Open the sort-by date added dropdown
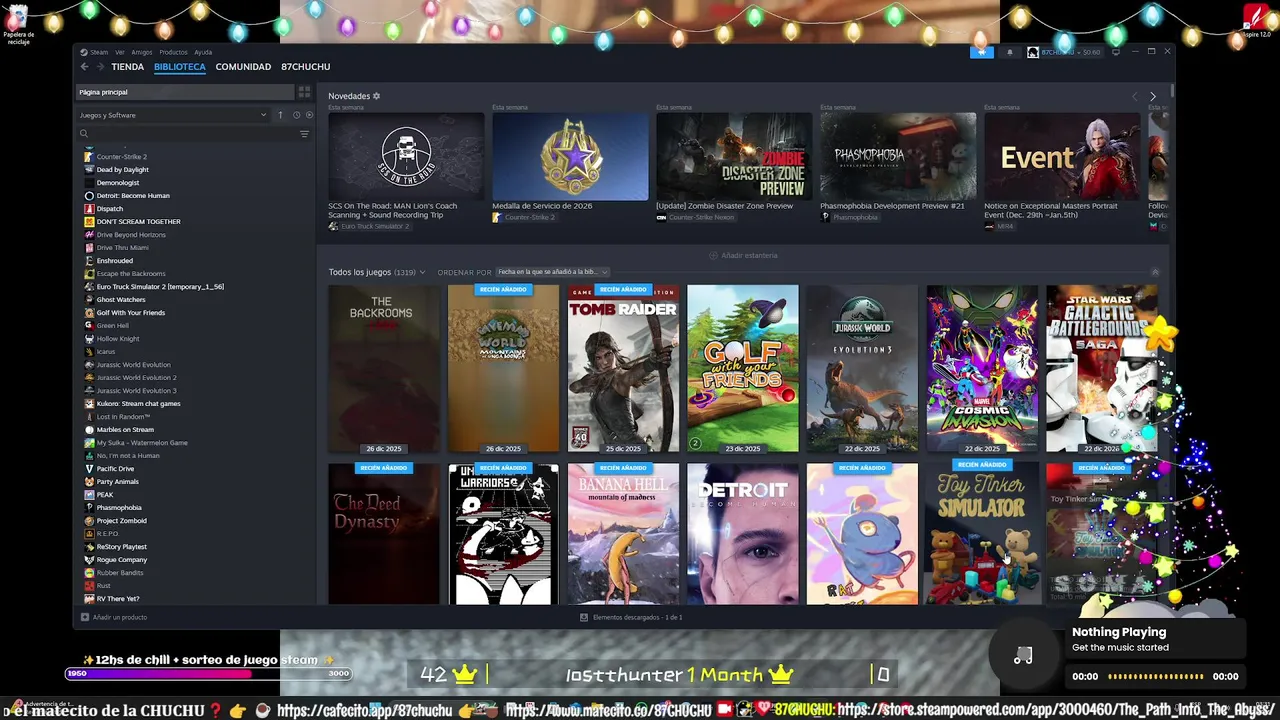Screen dimensions: 1280x720 [552, 272]
